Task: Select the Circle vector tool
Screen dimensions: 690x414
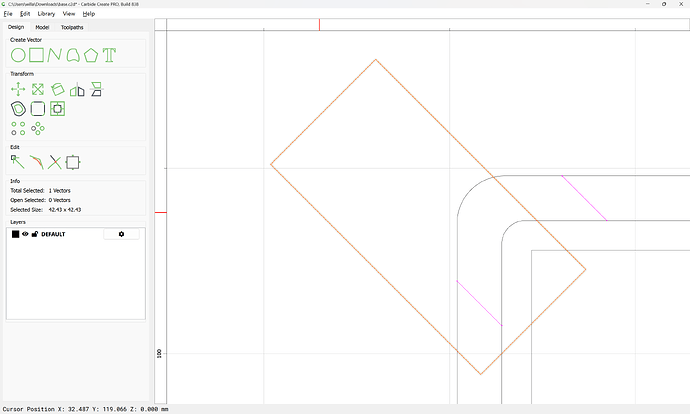Action: (x=18, y=55)
